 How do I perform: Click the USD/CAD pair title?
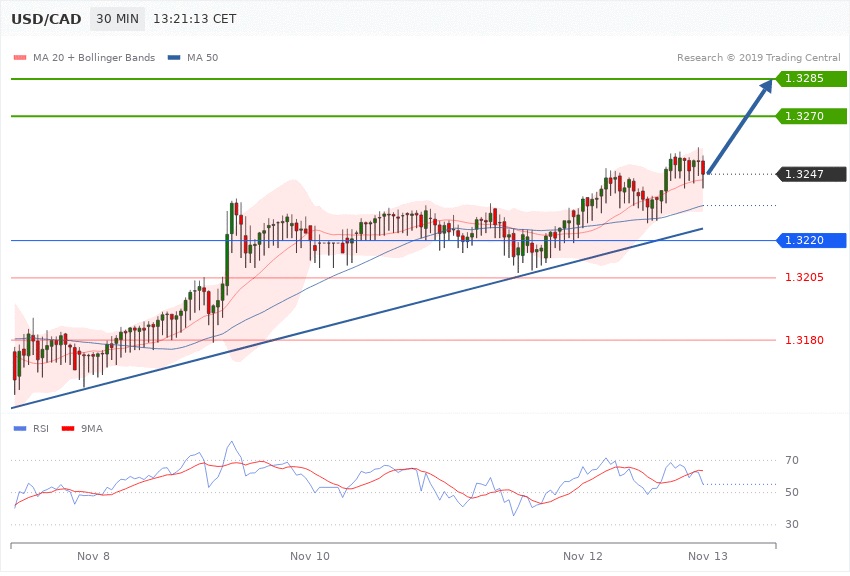[46, 19]
